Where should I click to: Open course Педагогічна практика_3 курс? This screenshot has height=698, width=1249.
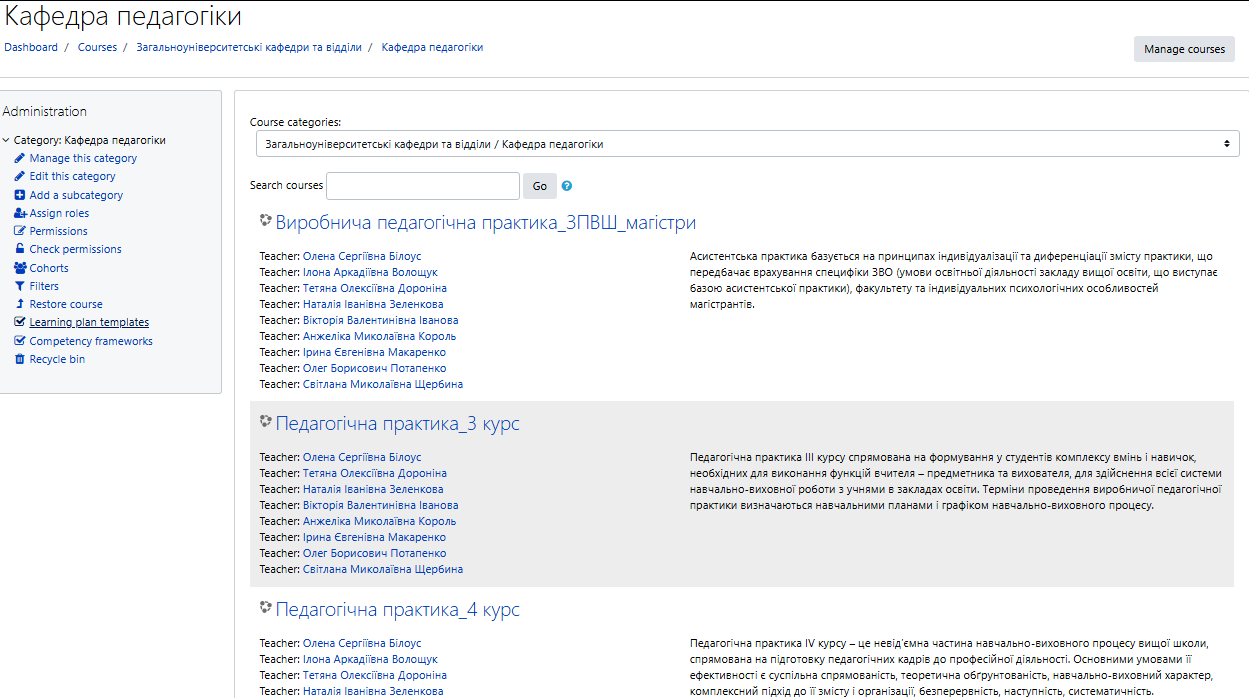pyautogui.click(x=397, y=424)
